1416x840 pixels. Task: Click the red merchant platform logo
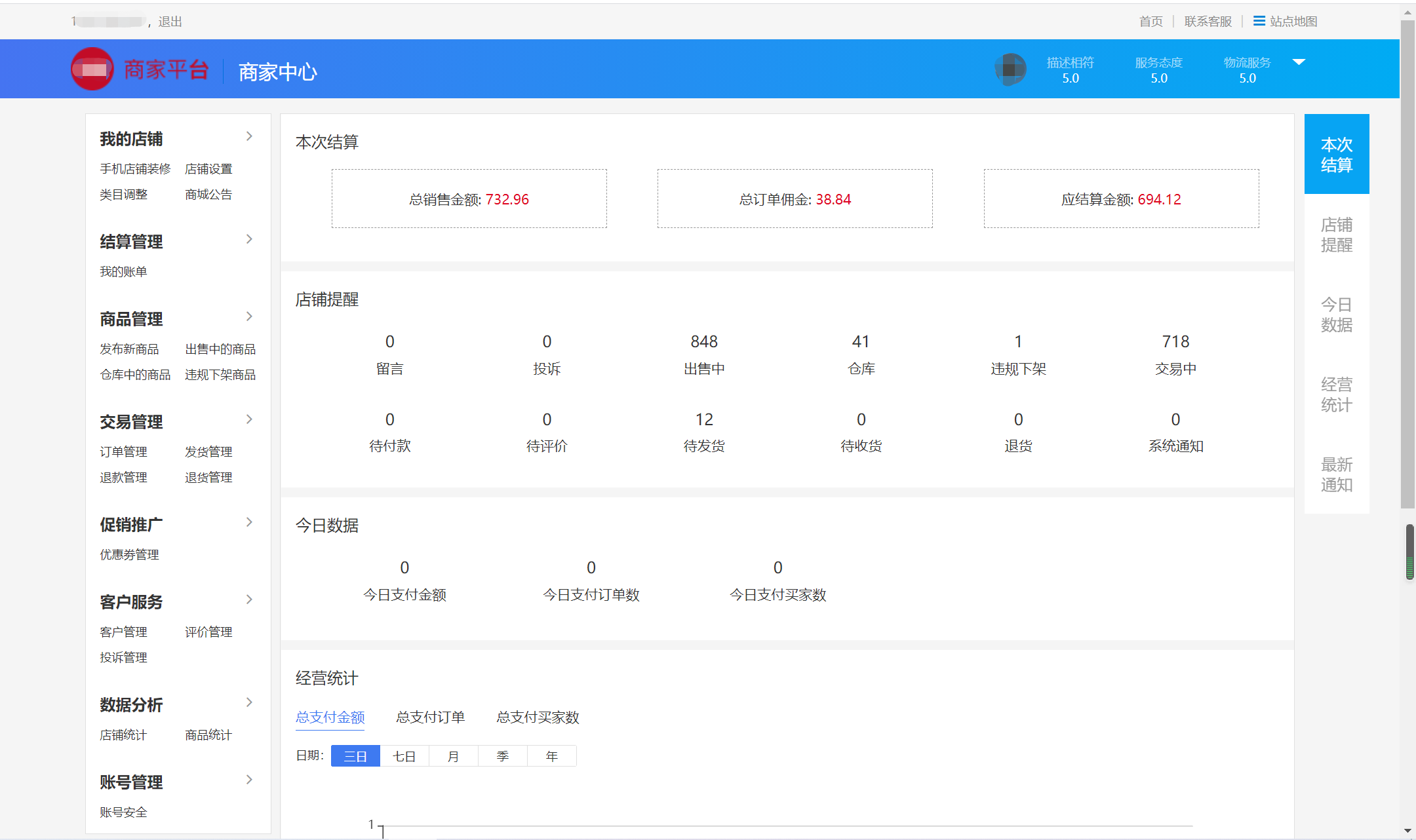coord(92,69)
